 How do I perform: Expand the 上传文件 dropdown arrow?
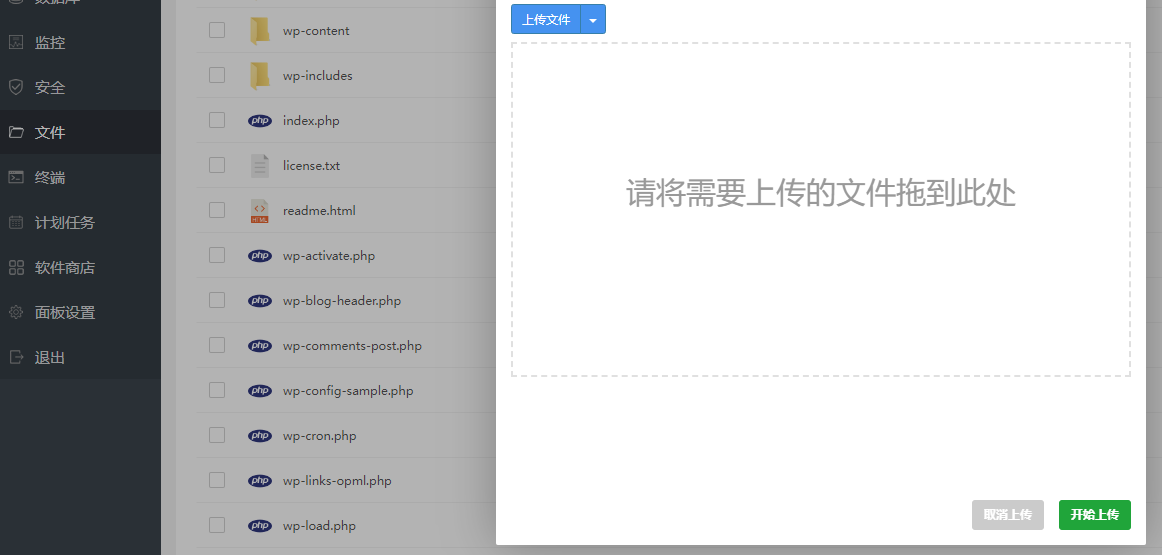pyautogui.click(x=593, y=20)
